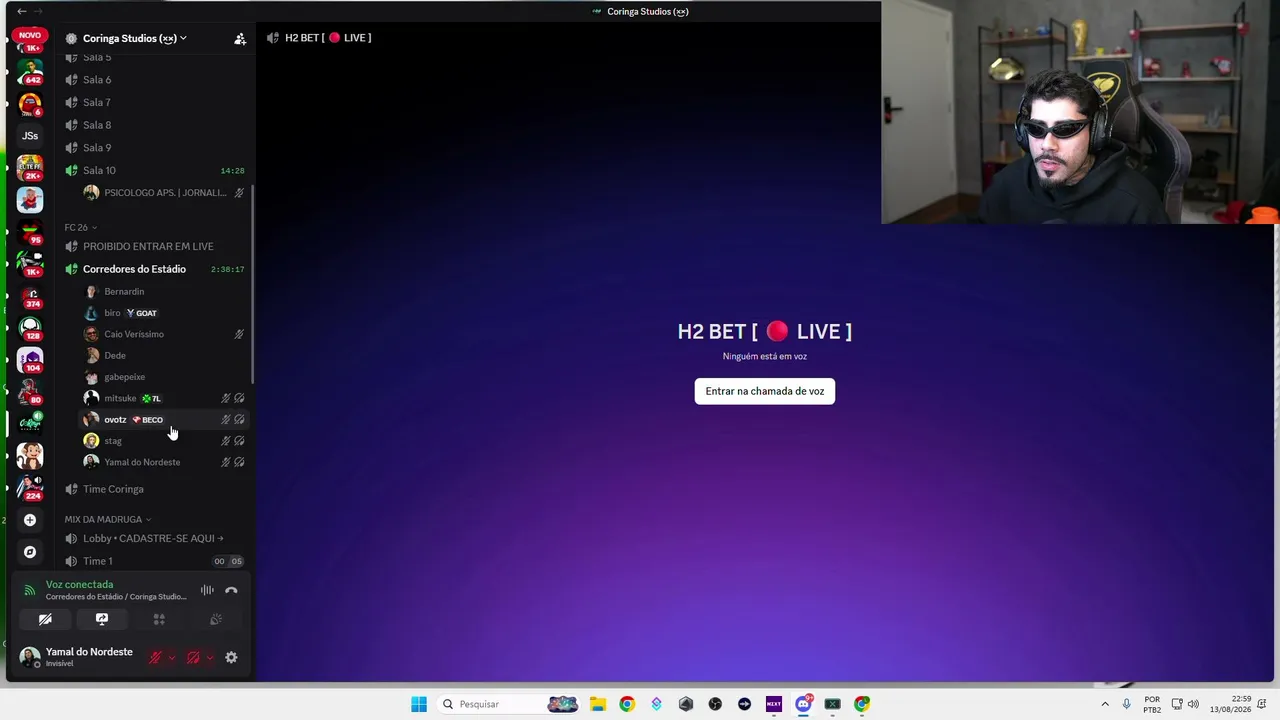Click the channel list scrollbar
The image size is (1280, 720).
click(x=252, y=285)
